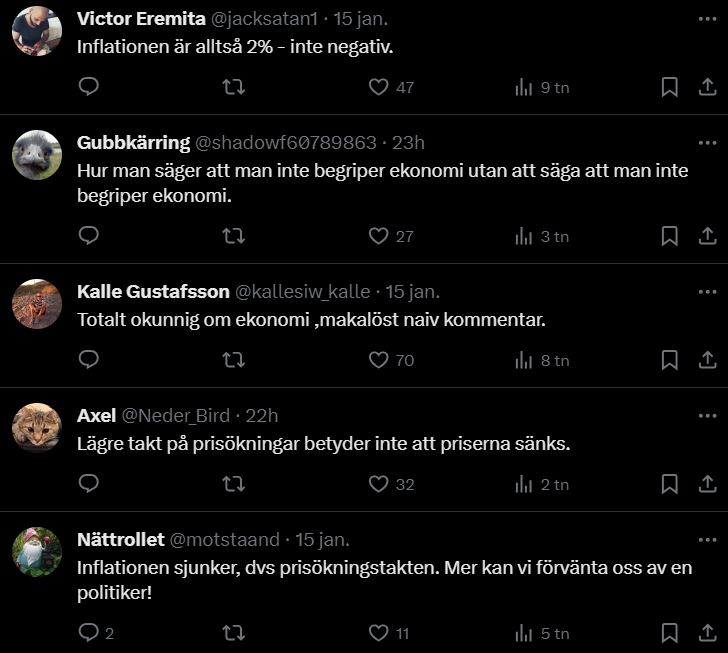
Task: Open Kalle Gustafsson's tweet text
Action: tap(324, 320)
